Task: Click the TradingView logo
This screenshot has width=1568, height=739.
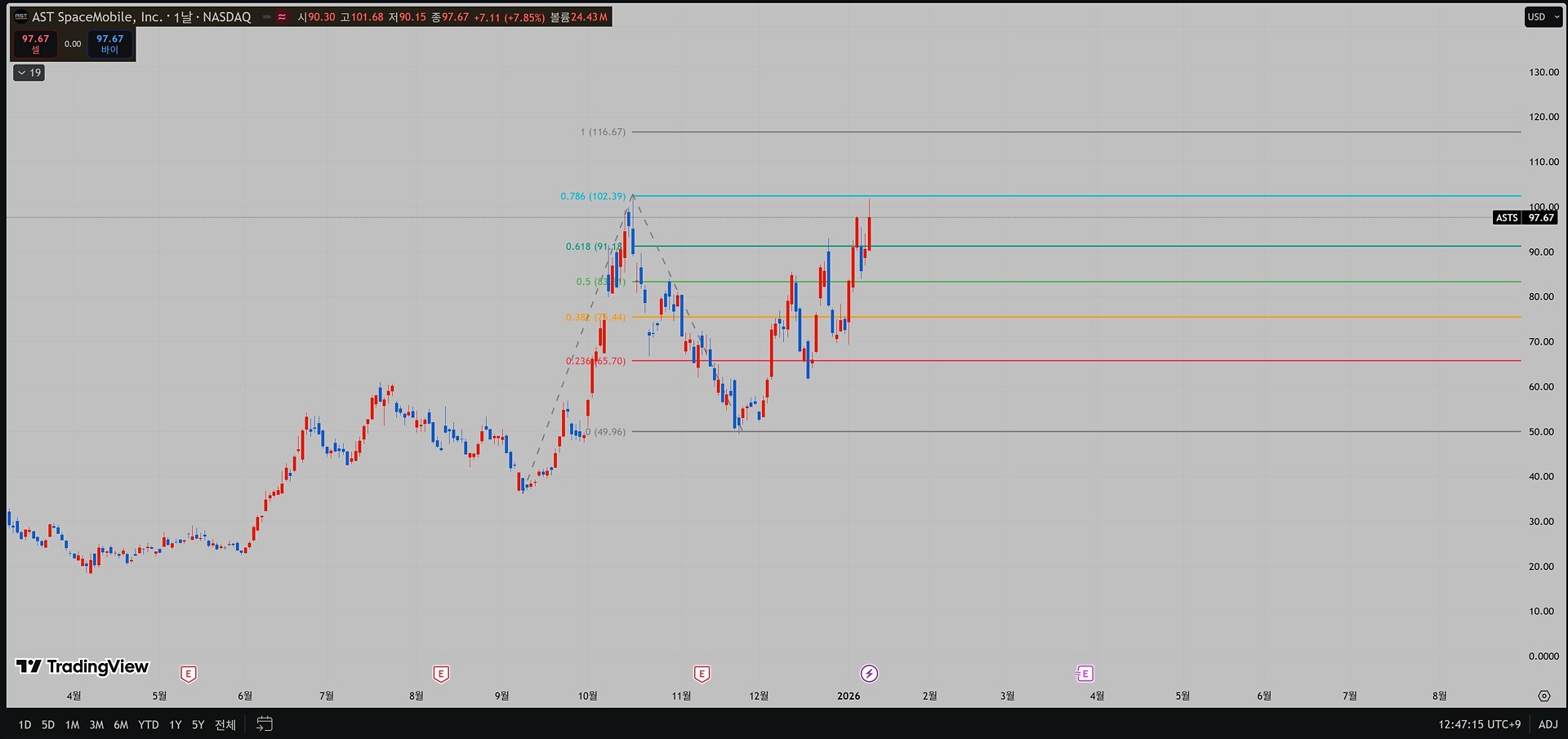Action: (x=82, y=666)
